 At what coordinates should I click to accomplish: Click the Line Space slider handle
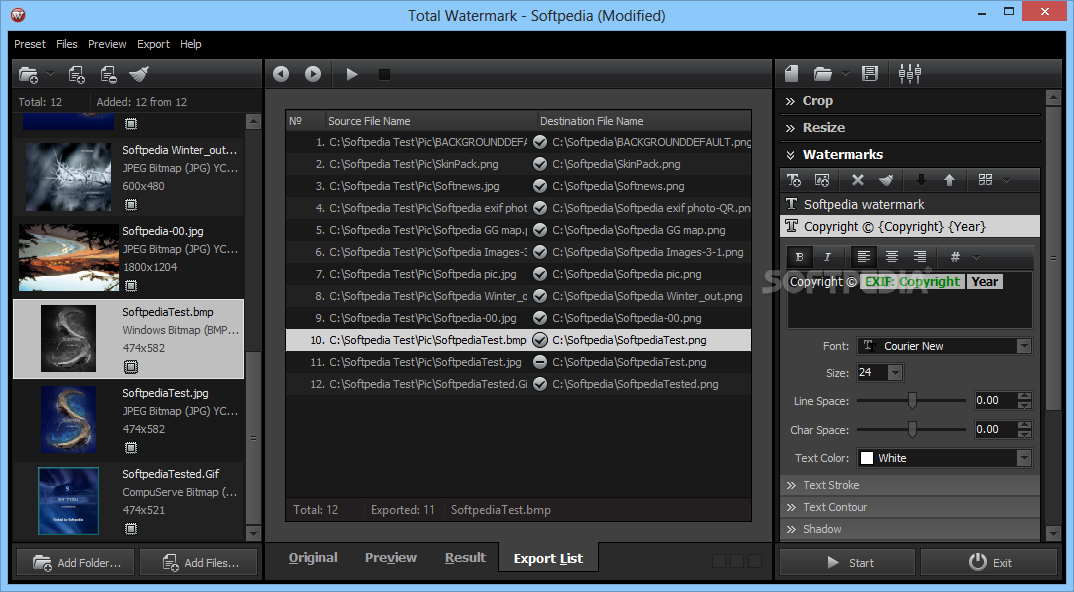tap(912, 401)
